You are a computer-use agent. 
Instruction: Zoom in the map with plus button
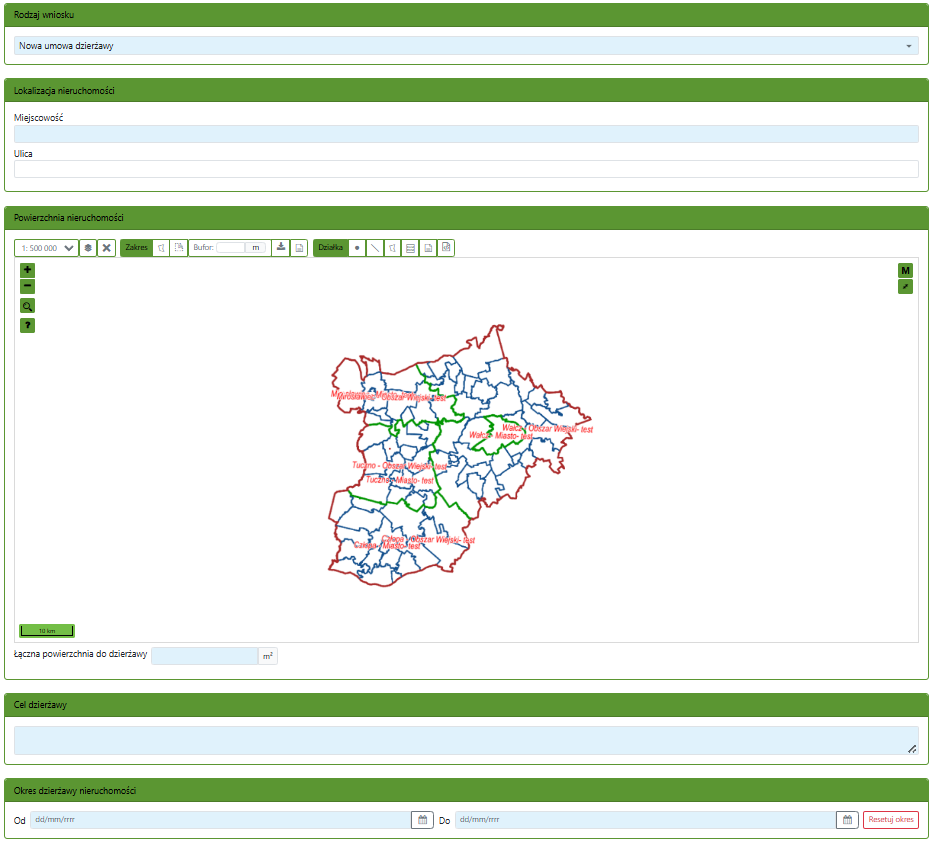pyautogui.click(x=27, y=270)
